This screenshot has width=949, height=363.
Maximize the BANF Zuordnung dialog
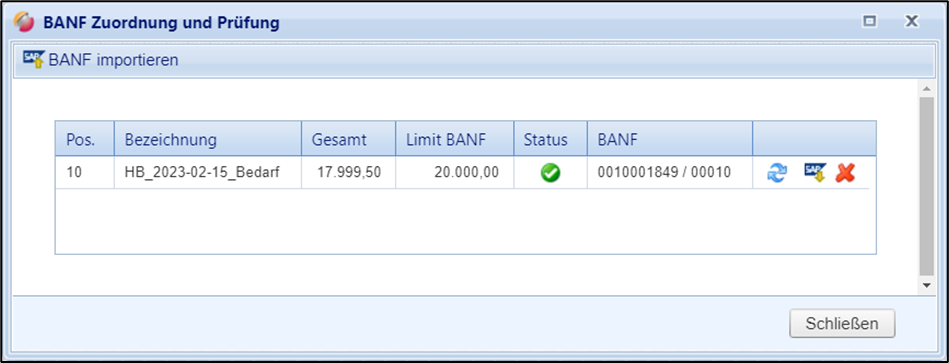tap(870, 22)
